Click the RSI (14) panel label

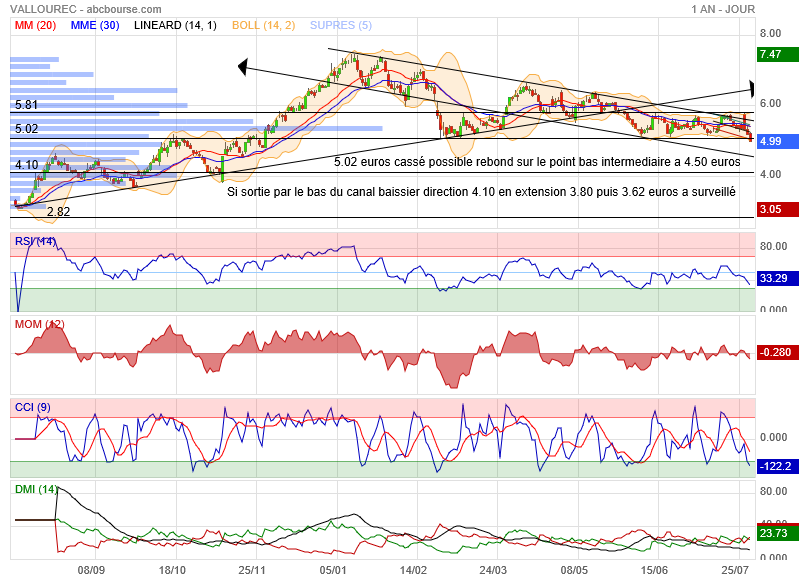tap(34, 241)
